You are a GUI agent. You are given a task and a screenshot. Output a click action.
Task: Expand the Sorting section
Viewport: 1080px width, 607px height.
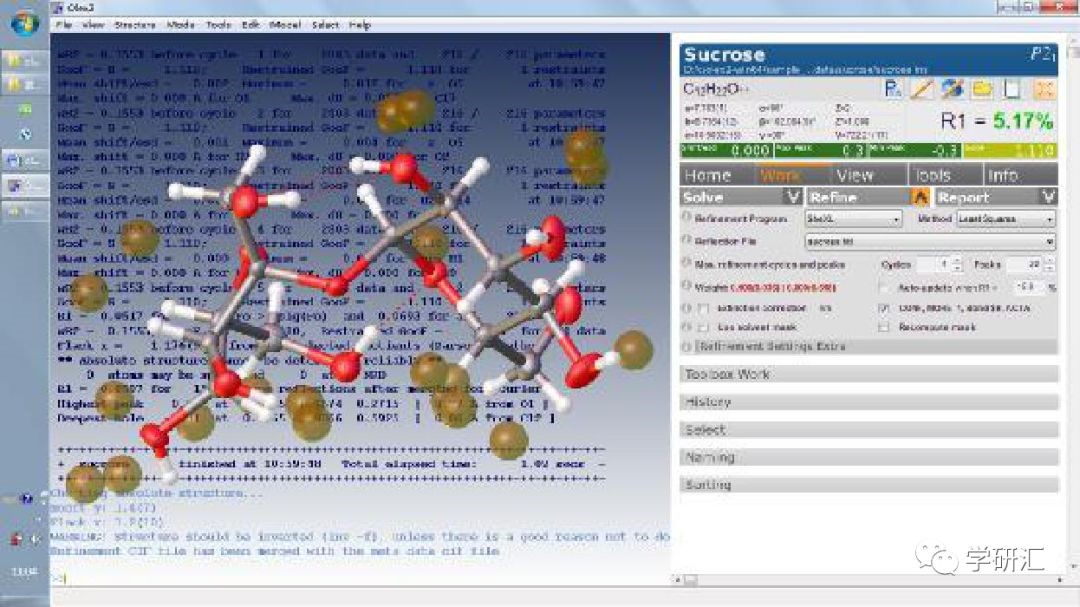pos(869,484)
